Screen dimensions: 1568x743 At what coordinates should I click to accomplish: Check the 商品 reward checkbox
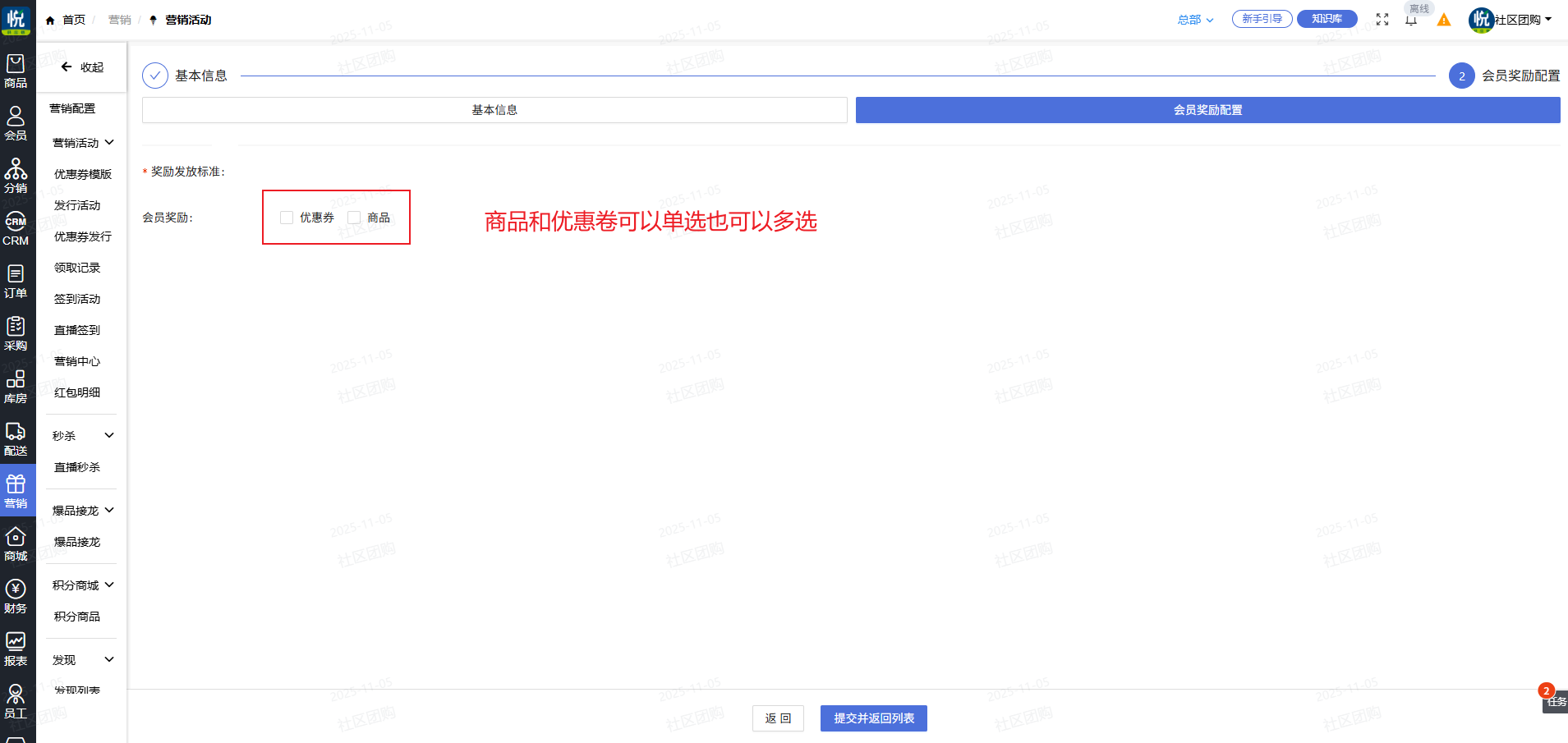click(x=354, y=218)
